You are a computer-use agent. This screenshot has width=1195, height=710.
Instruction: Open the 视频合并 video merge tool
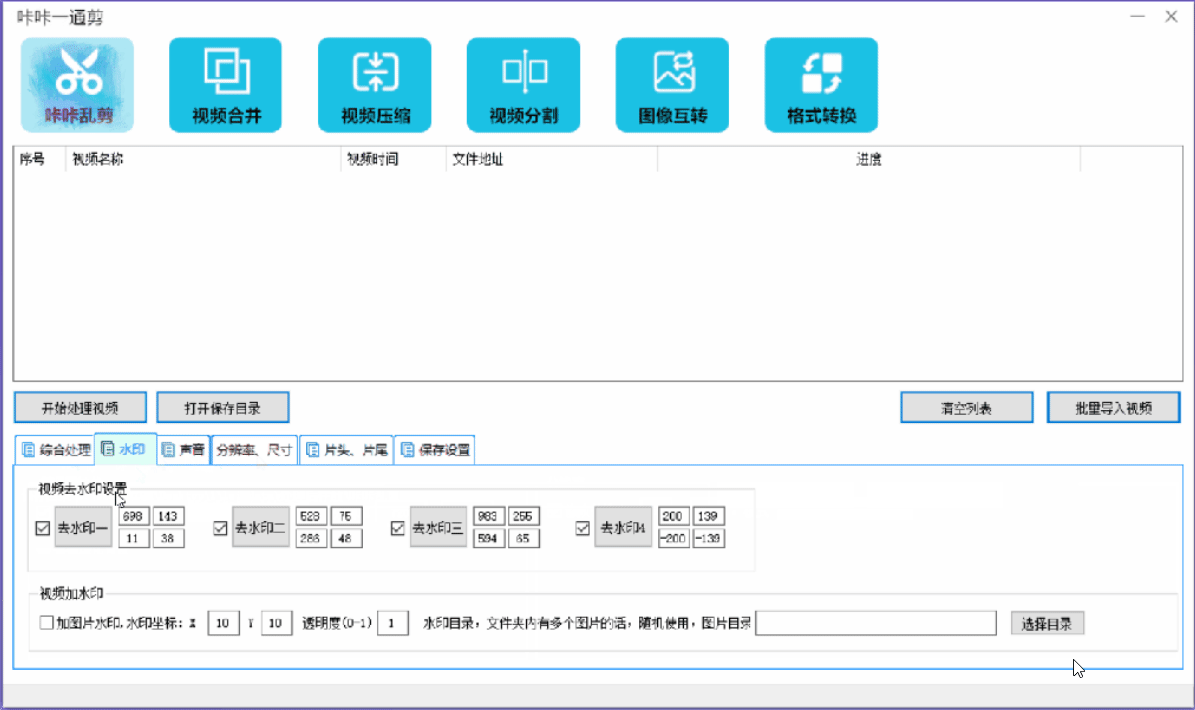pos(226,85)
